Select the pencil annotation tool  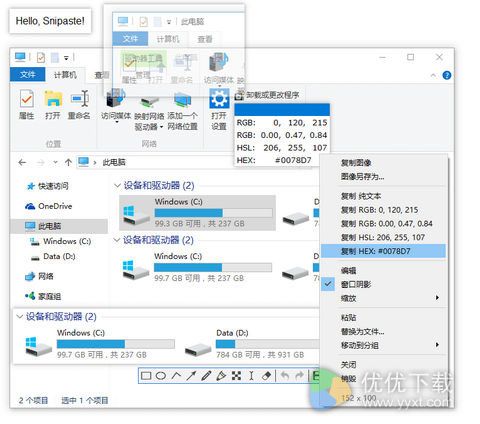click(206, 376)
